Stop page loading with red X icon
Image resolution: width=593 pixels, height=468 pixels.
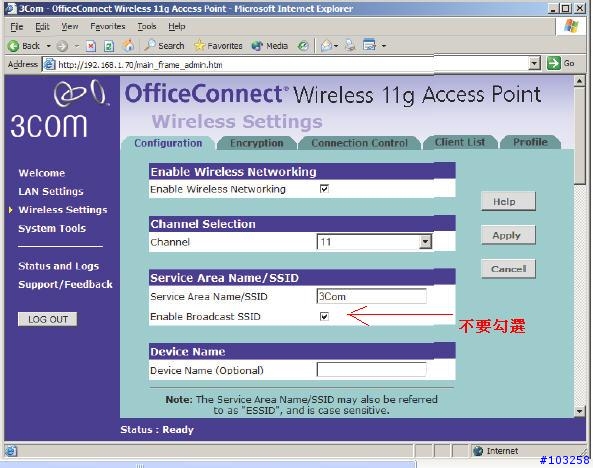click(x=91, y=46)
